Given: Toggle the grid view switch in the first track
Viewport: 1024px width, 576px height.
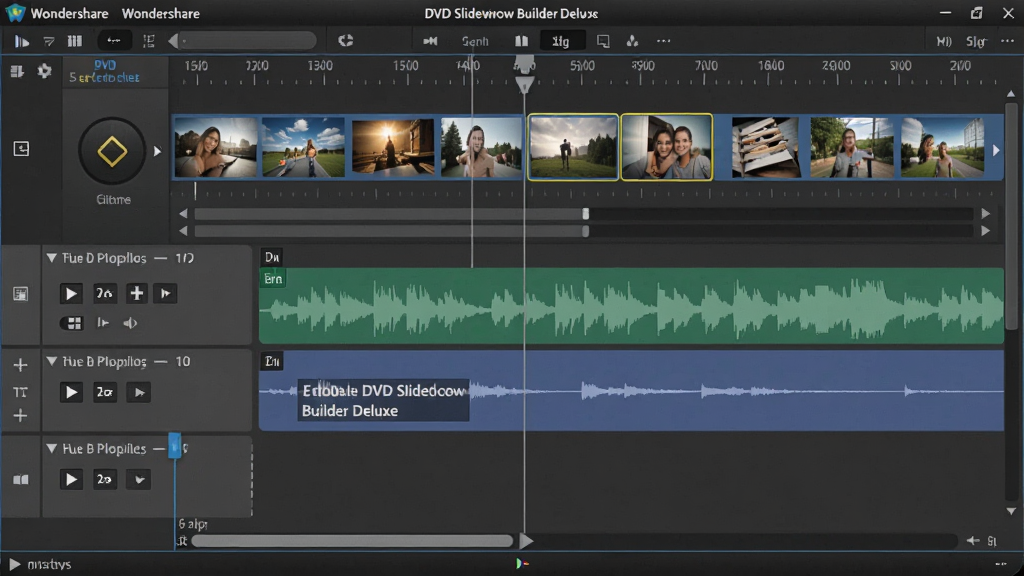Looking at the screenshot, I should (71, 323).
